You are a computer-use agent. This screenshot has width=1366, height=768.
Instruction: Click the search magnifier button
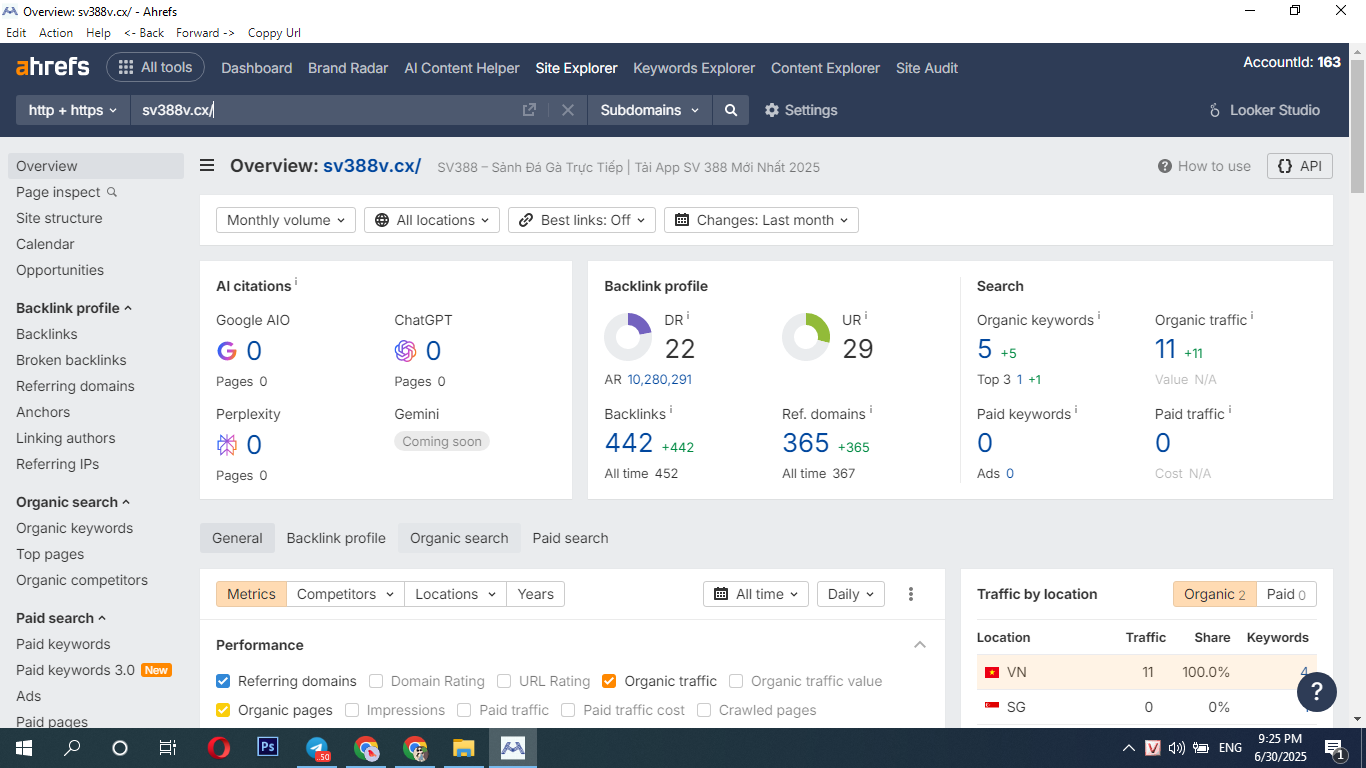(731, 110)
